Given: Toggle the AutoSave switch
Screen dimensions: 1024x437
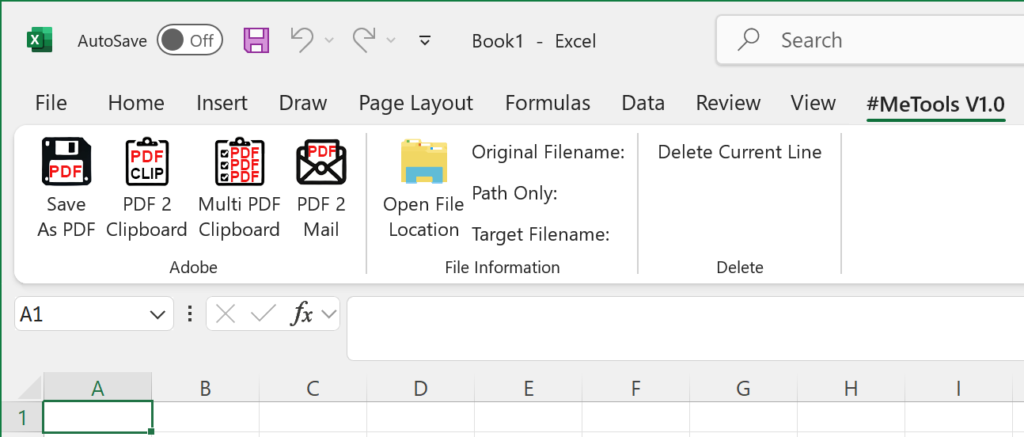Looking at the screenshot, I should (189, 41).
